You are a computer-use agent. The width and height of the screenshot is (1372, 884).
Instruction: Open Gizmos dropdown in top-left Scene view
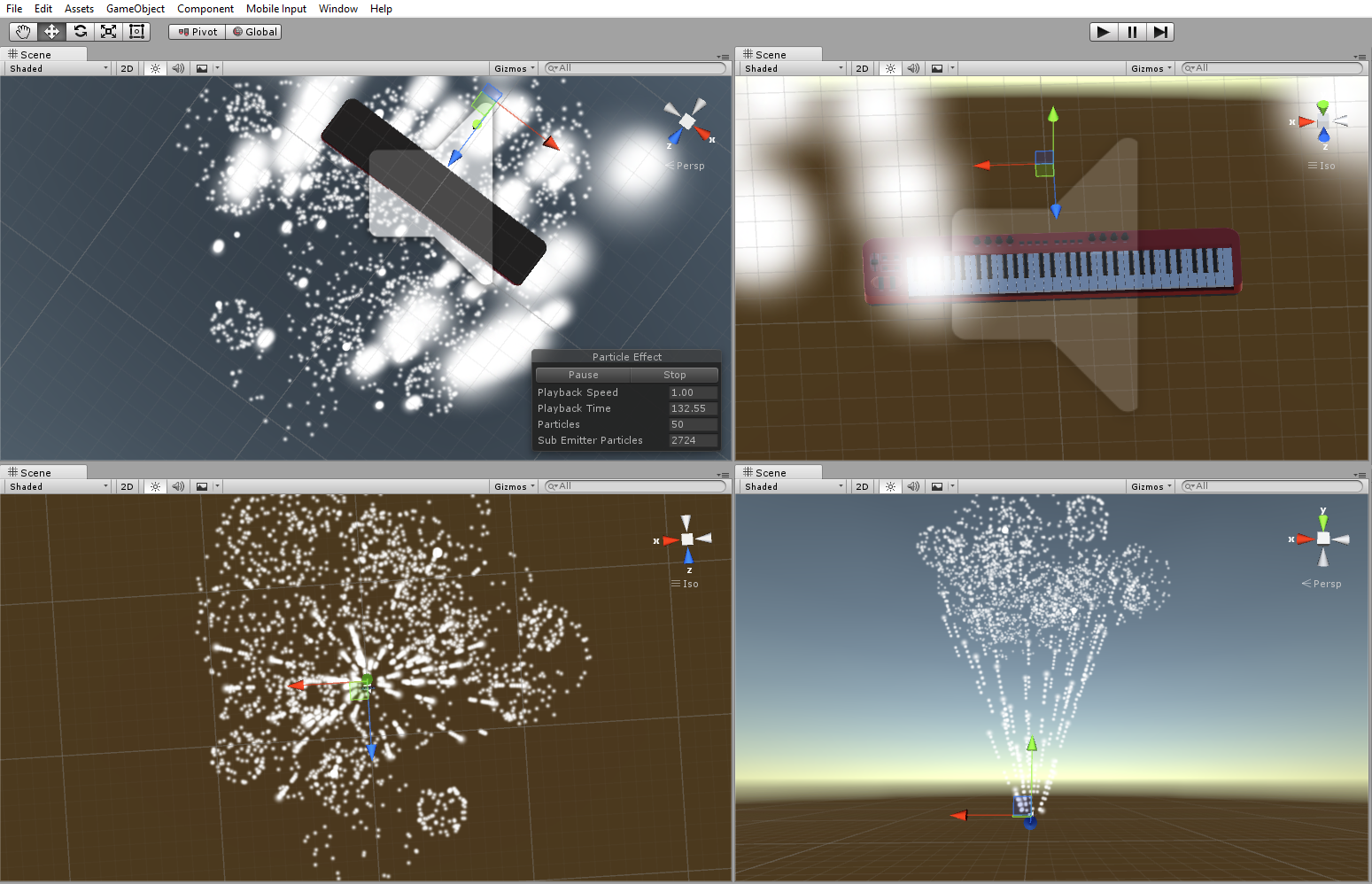515,68
